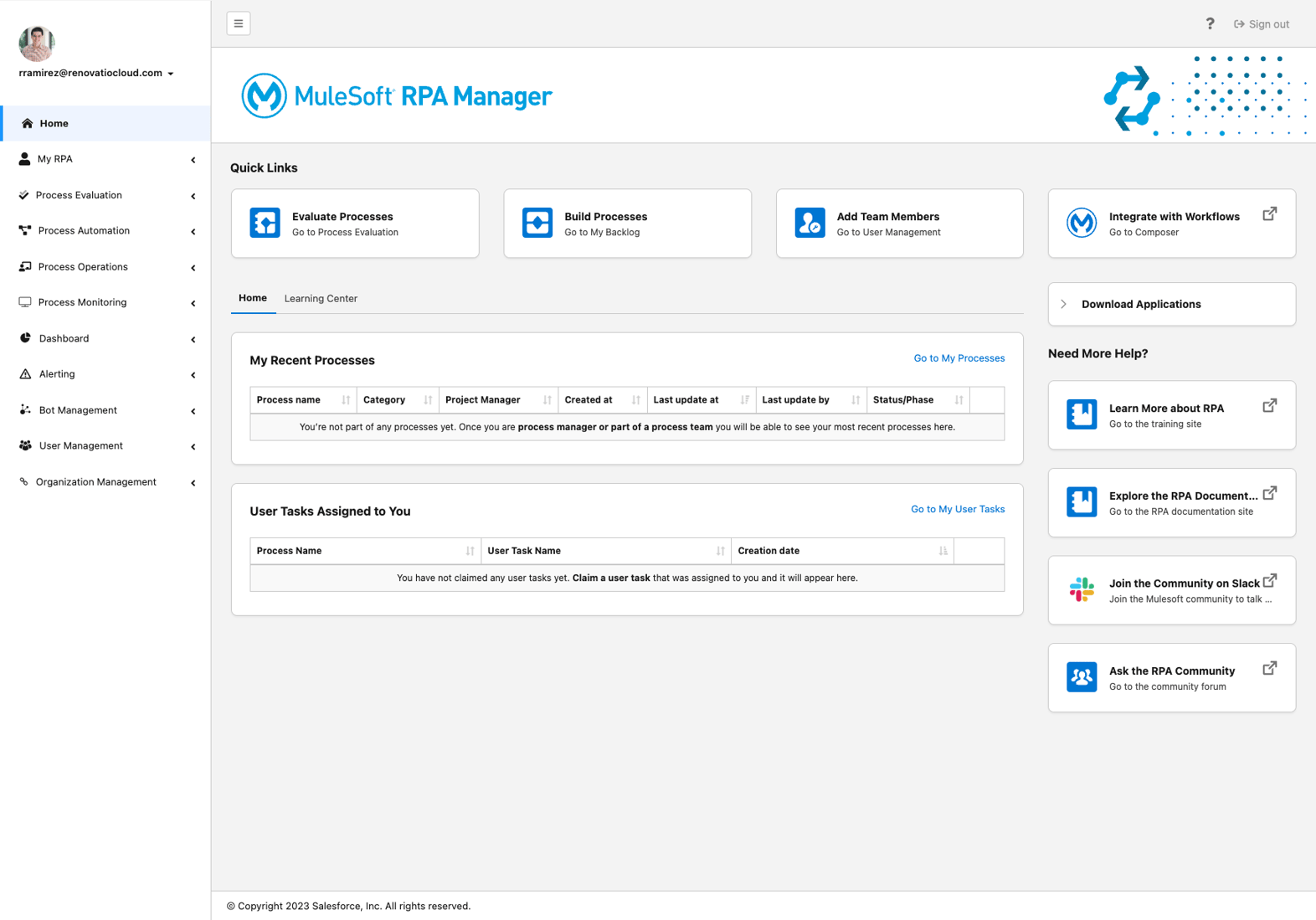
Task: Expand the Download Applications section
Action: 1064,304
